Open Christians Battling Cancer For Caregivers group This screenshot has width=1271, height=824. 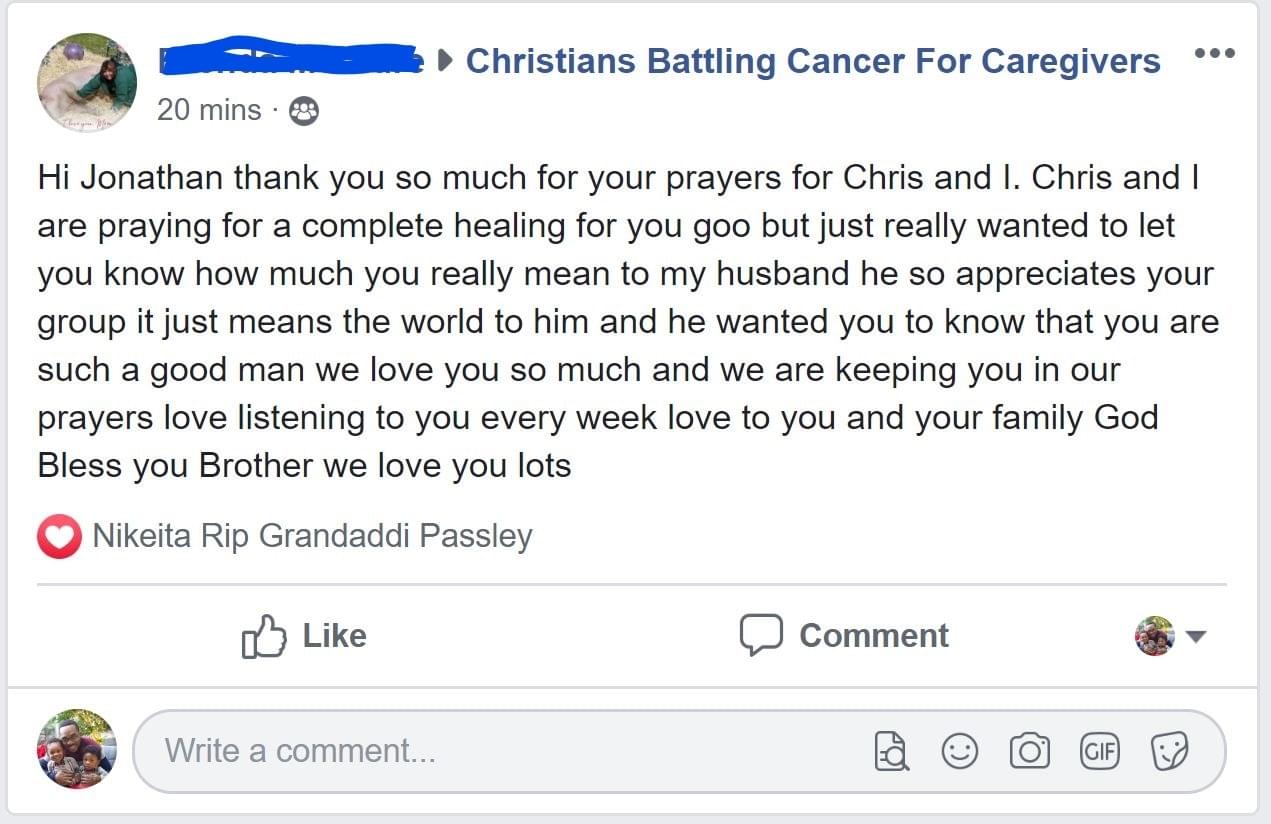(x=812, y=61)
